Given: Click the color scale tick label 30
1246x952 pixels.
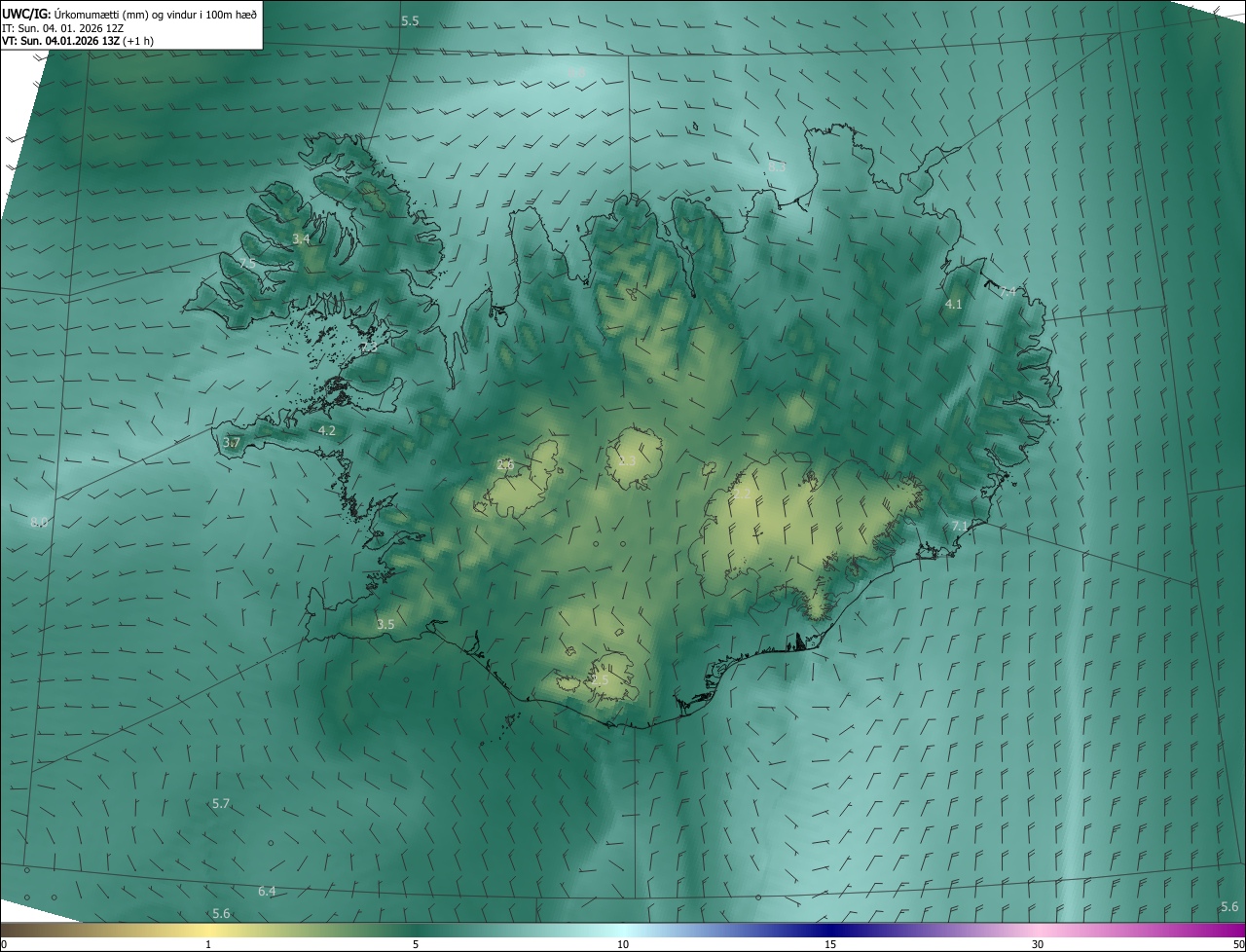Looking at the screenshot, I should point(1038,944).
